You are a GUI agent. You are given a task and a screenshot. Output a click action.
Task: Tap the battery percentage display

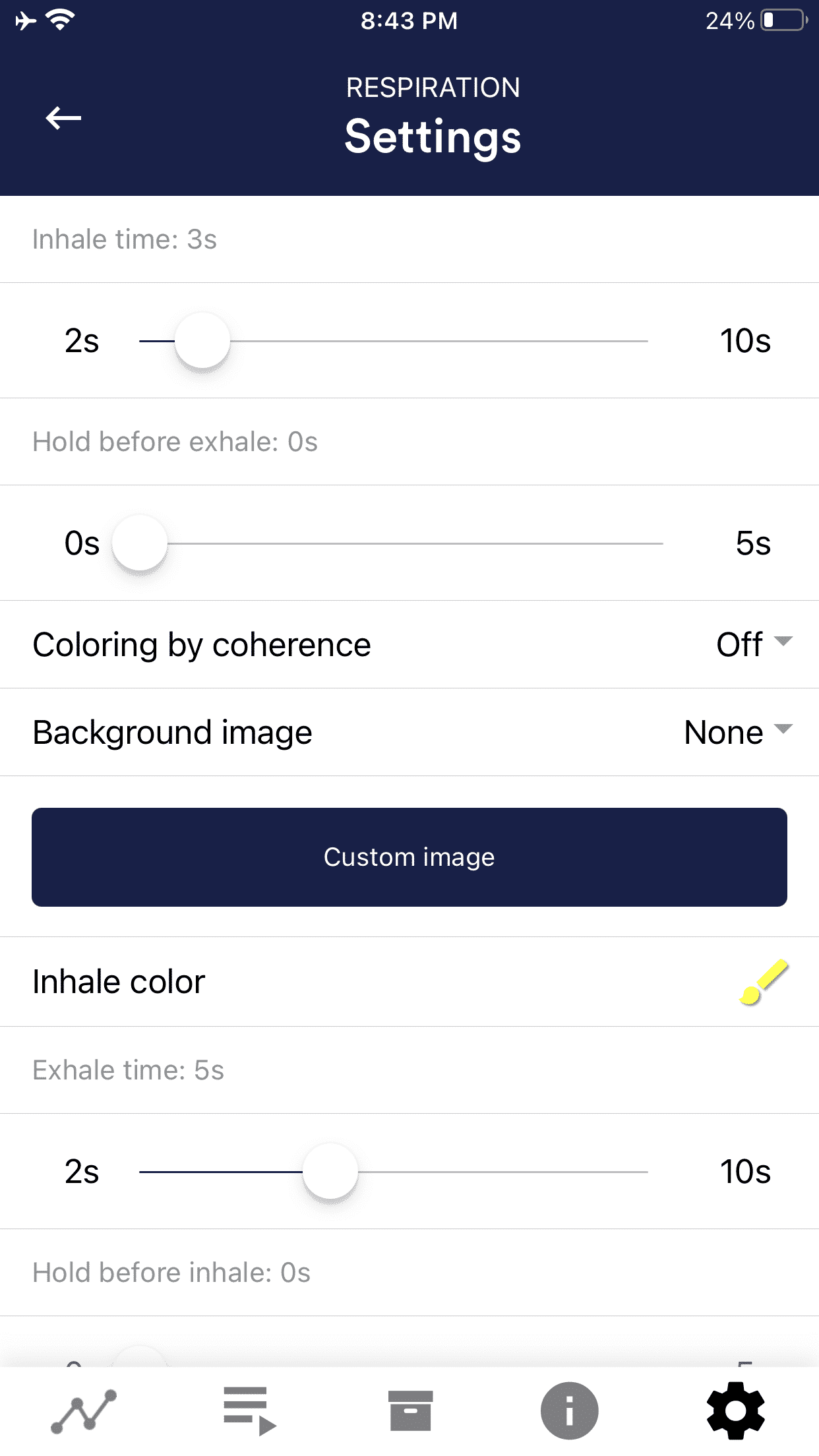click(x=729, y=20)
